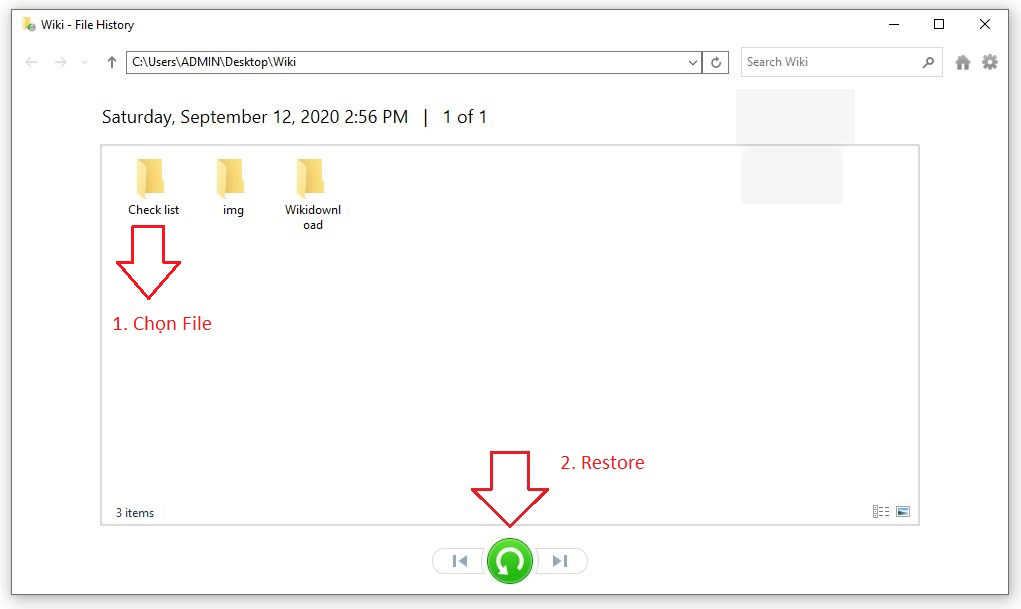Open the Home icon
Viewport: 1021px width, 609px height.
pos(962,63)
